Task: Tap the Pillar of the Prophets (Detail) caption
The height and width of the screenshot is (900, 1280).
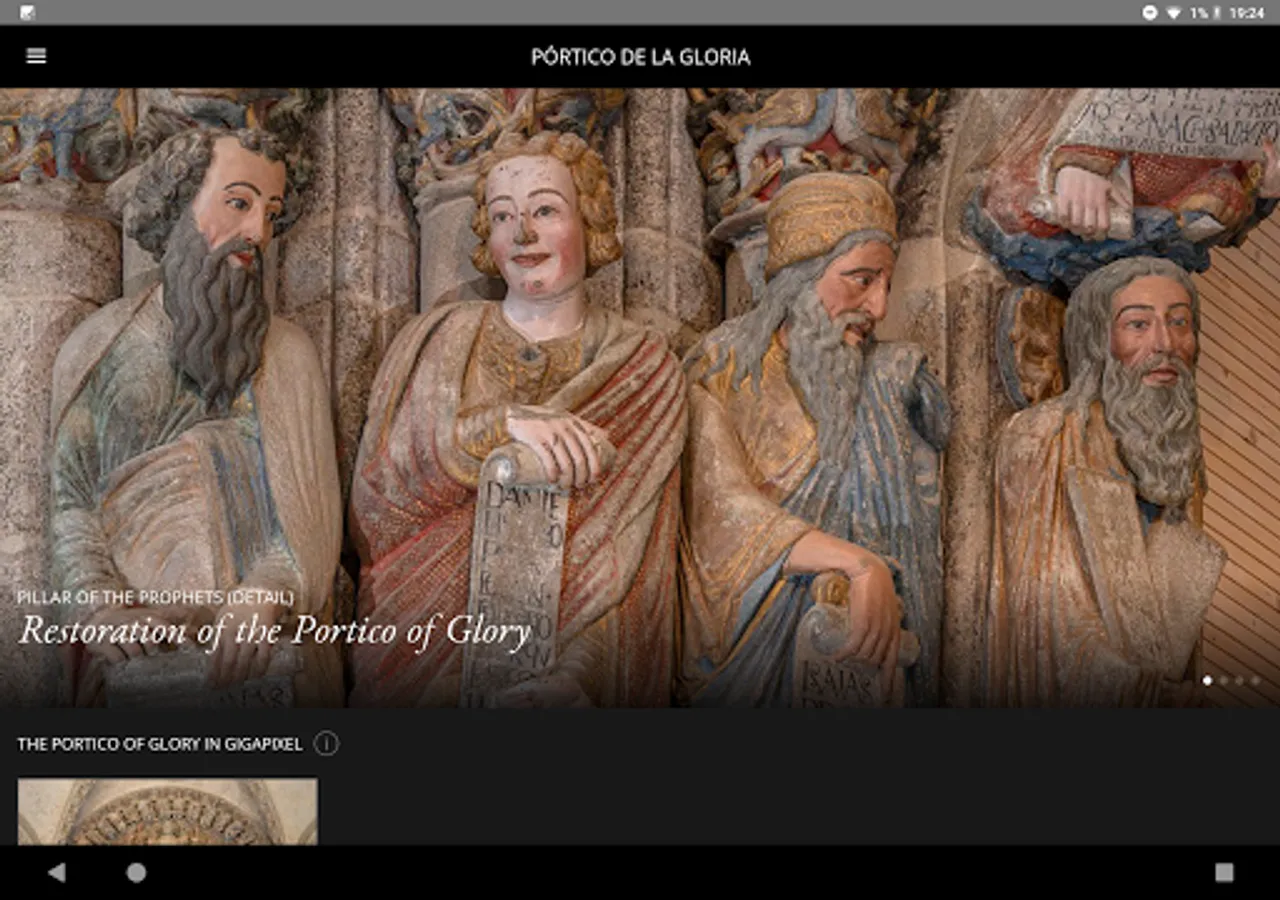Action: 156,597
